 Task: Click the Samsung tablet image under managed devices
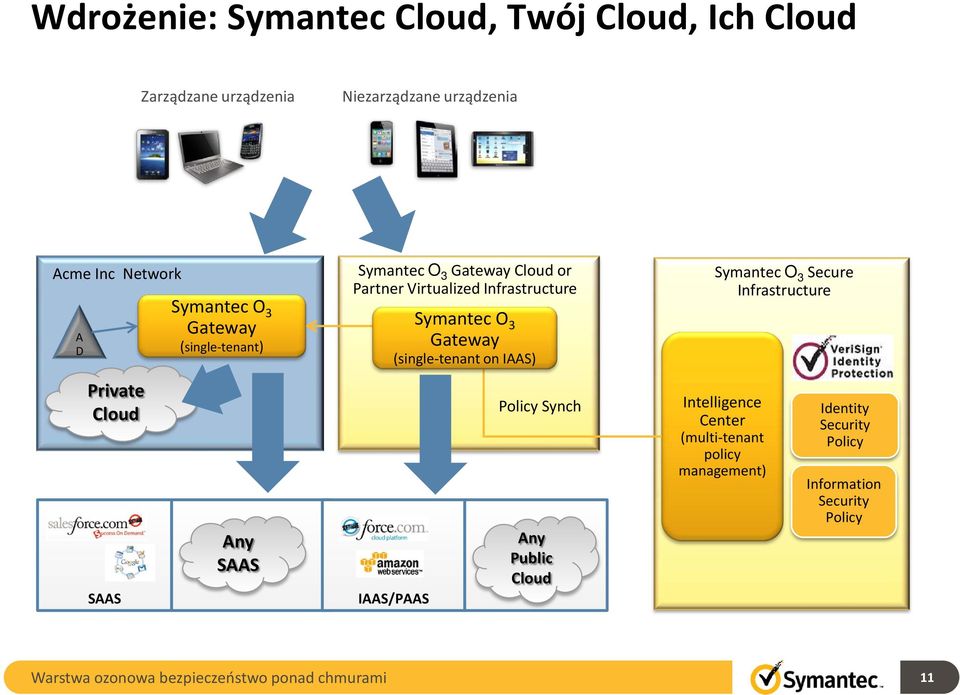coord(152,154)
